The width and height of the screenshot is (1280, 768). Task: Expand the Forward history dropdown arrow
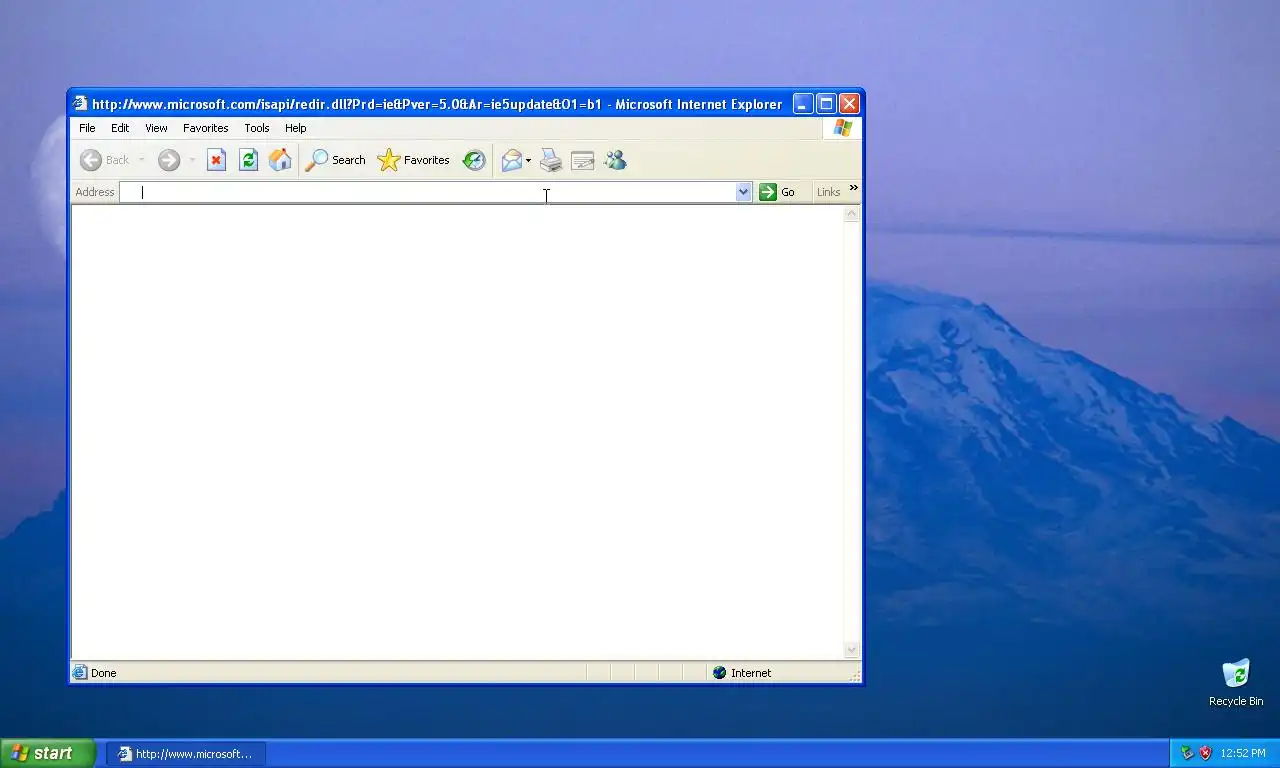tap(192, 160)
